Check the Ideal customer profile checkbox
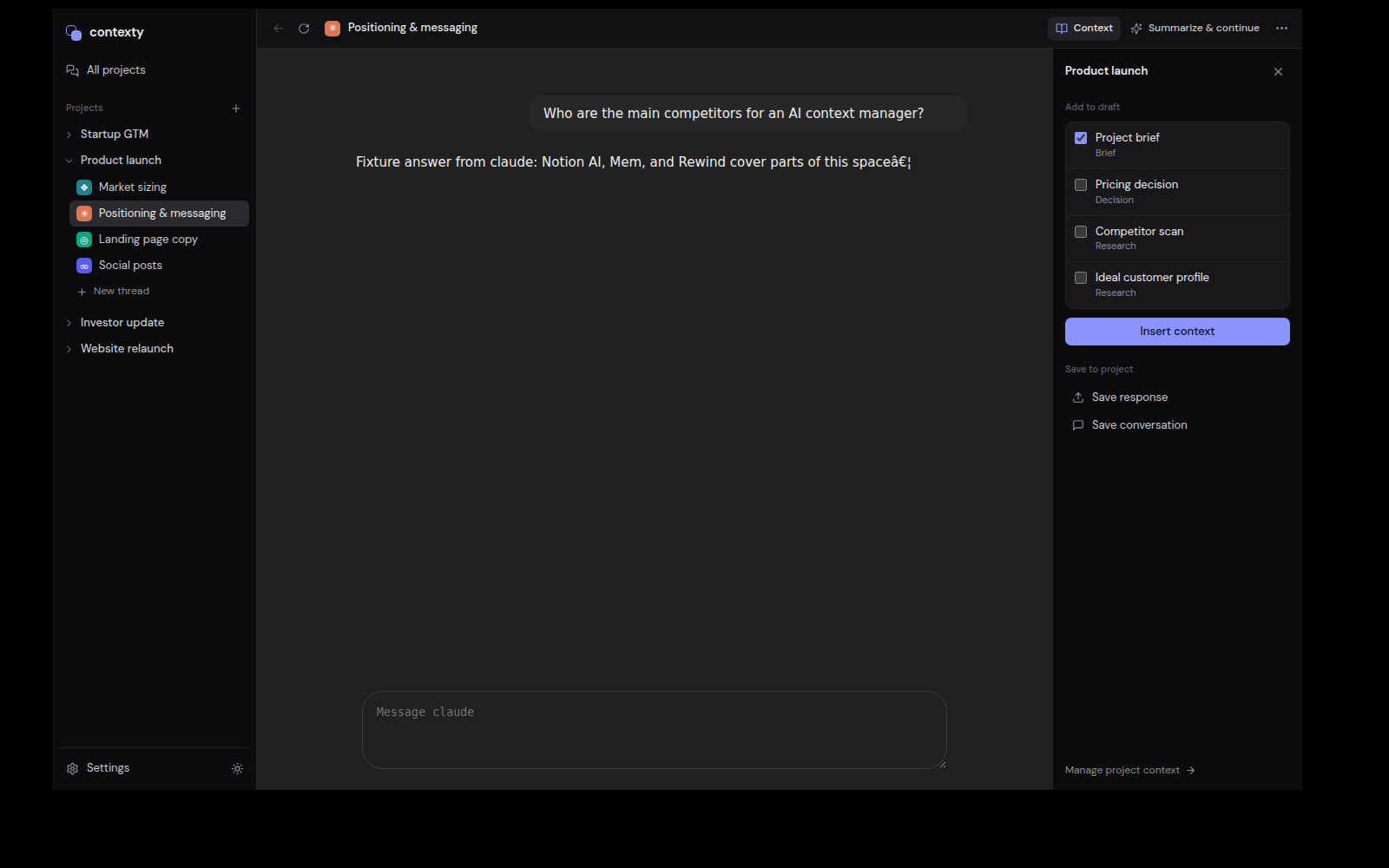Viewport: 1389px width, 868px height. tap(1081, 278)
